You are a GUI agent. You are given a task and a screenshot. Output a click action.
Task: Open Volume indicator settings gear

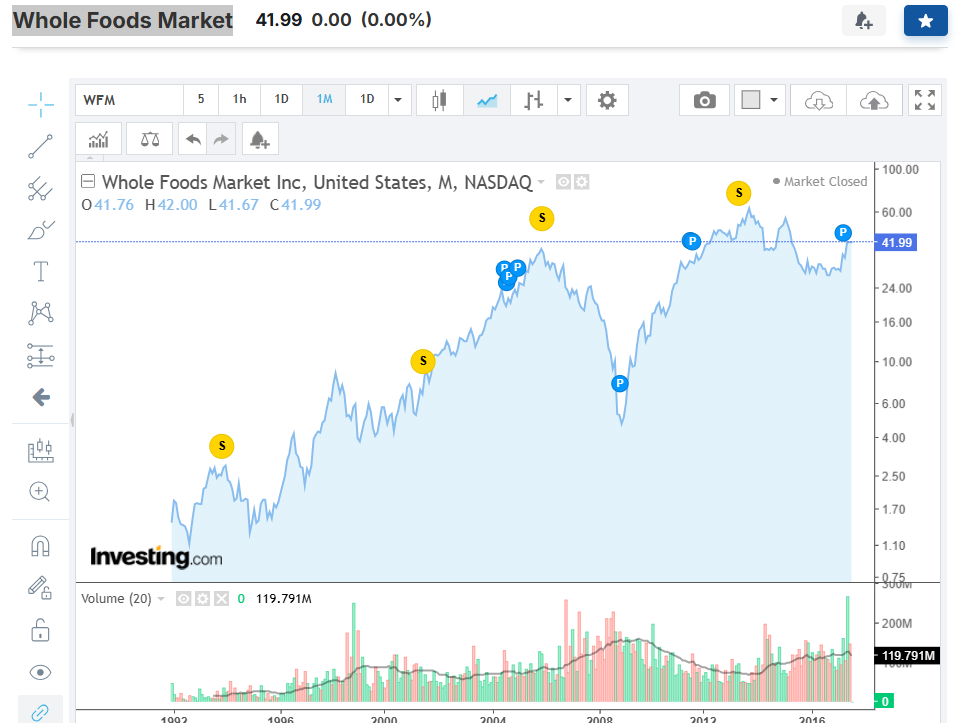click(x=202, y=599)
